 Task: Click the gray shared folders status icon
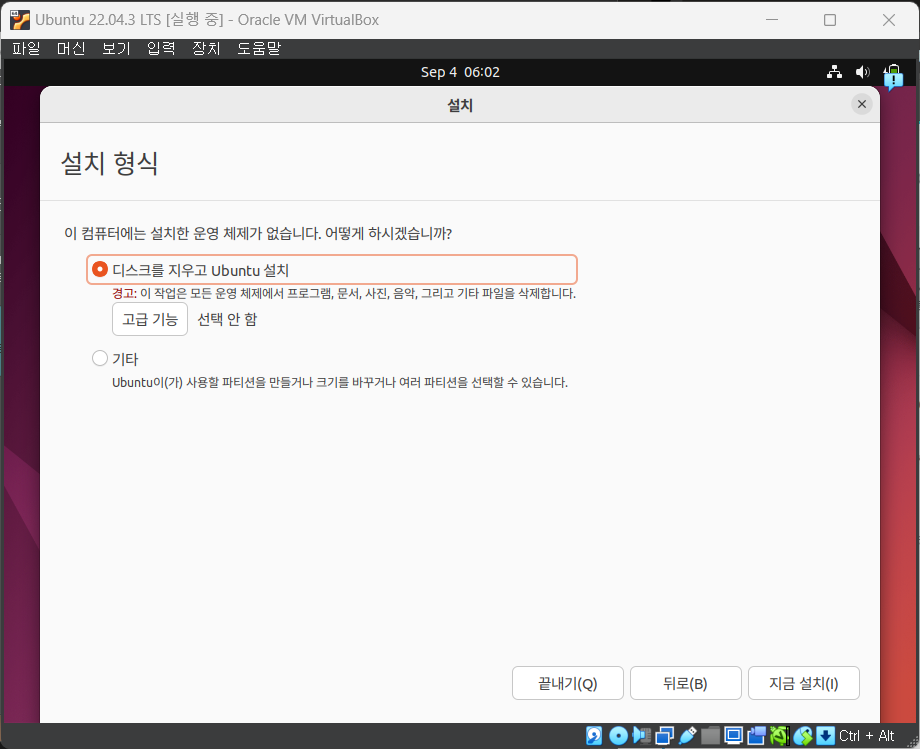coord(711,736)
